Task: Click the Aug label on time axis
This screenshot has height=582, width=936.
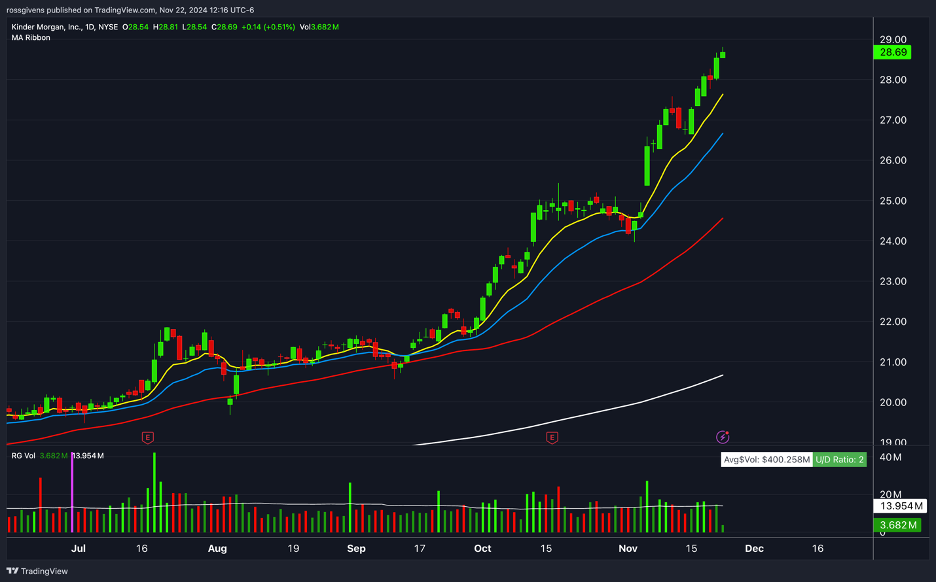Action: point(217,549)
